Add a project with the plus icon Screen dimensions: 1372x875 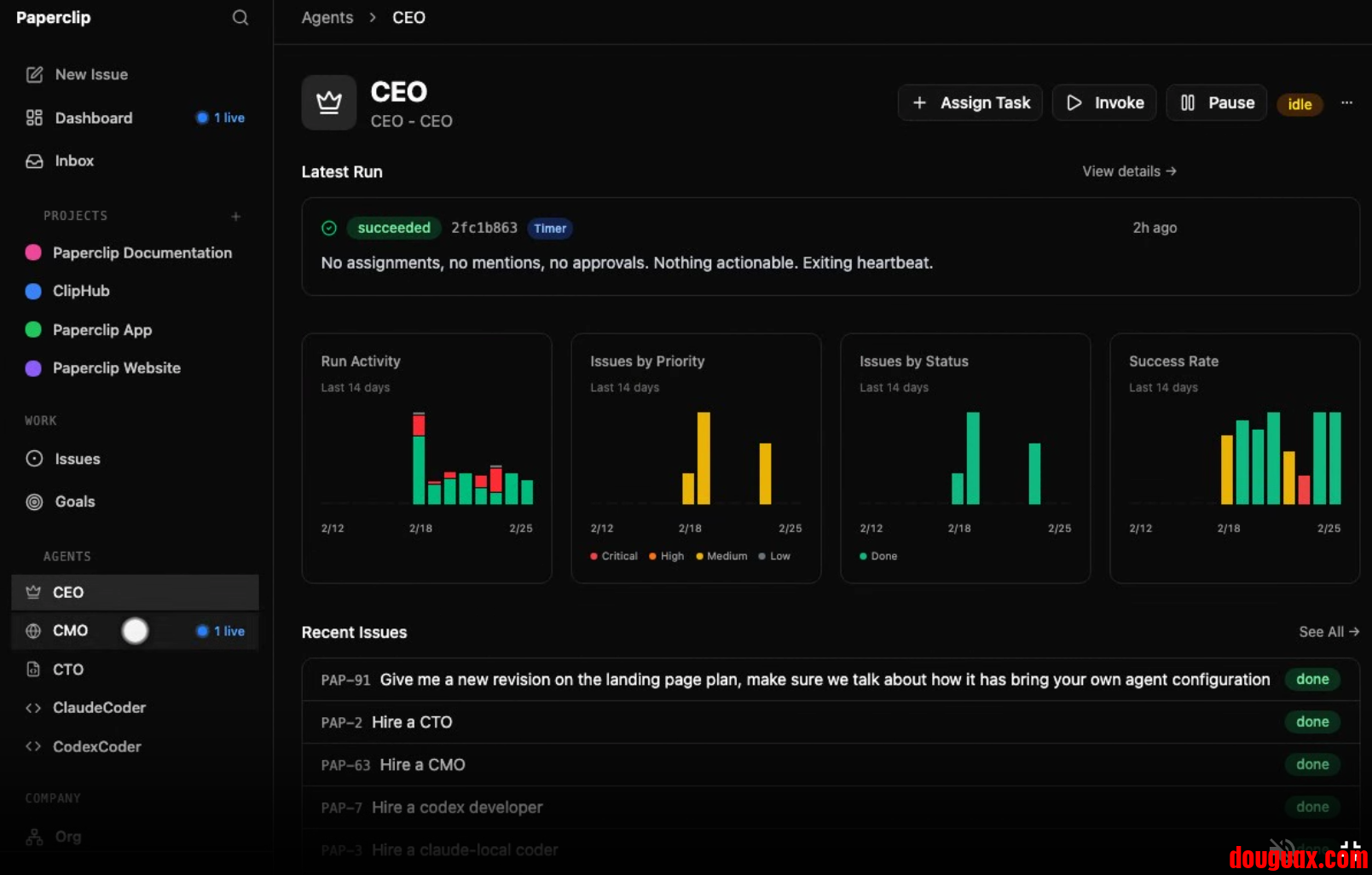pos(236,217)
